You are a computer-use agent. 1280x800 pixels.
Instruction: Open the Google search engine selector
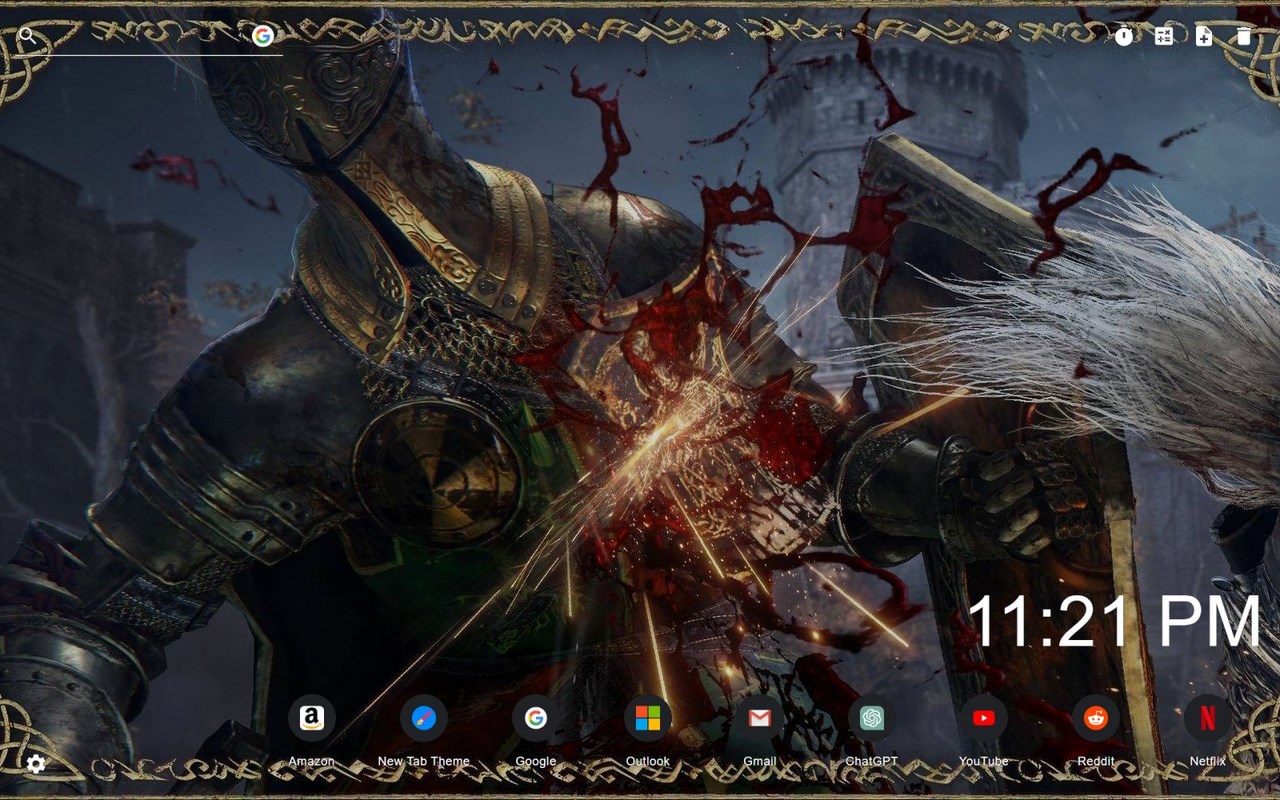point(263,36)
